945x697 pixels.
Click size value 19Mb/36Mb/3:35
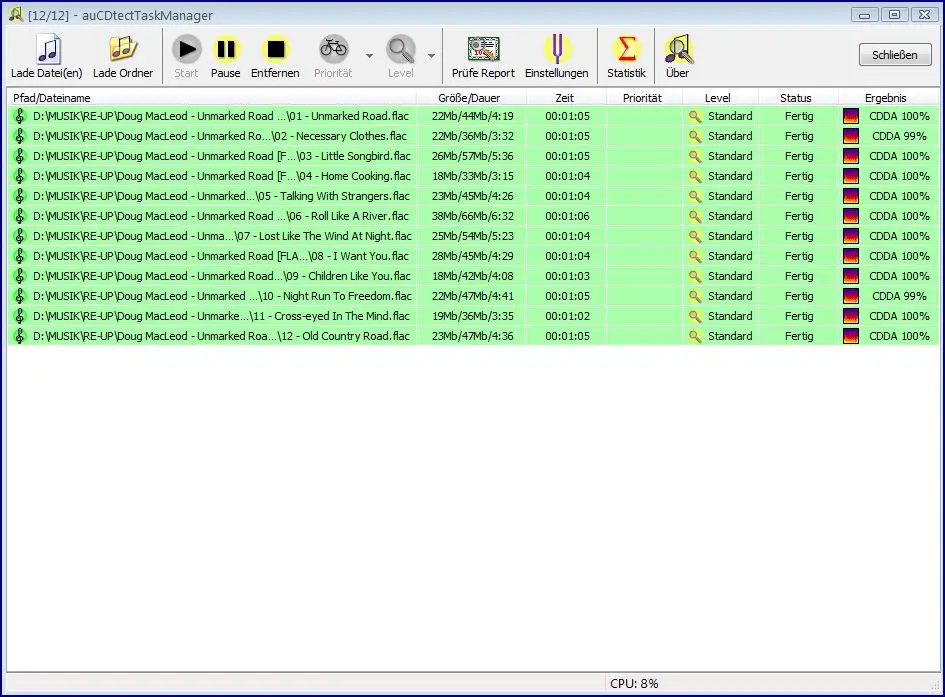472,316
